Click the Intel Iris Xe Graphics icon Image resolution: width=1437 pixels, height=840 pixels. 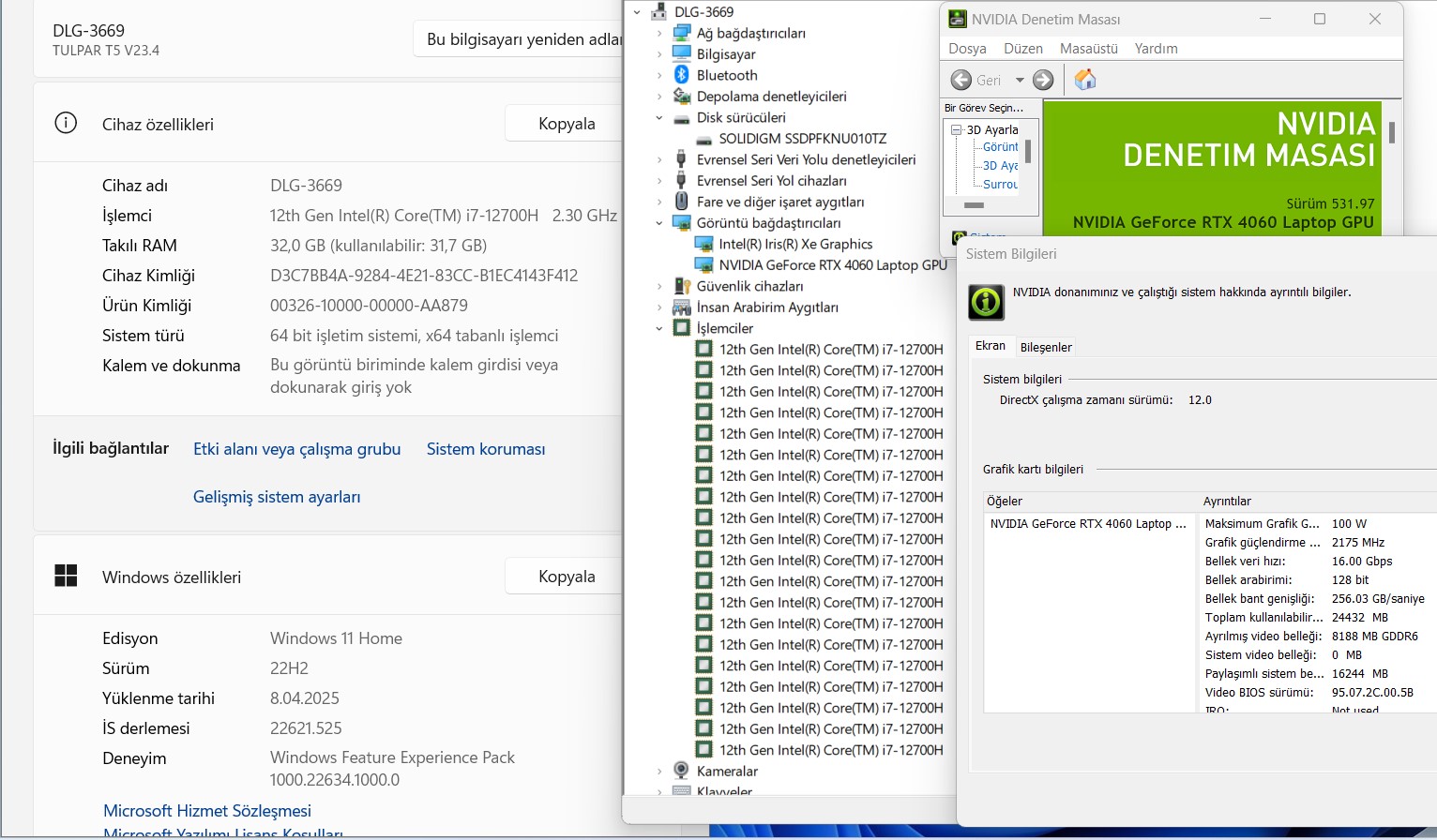[703, 244]
